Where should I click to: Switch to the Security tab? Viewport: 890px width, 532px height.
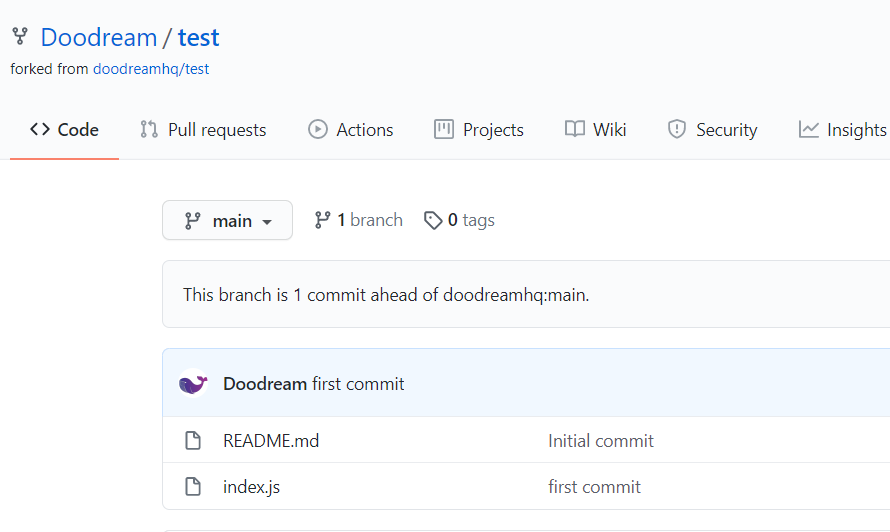[712, 130]
